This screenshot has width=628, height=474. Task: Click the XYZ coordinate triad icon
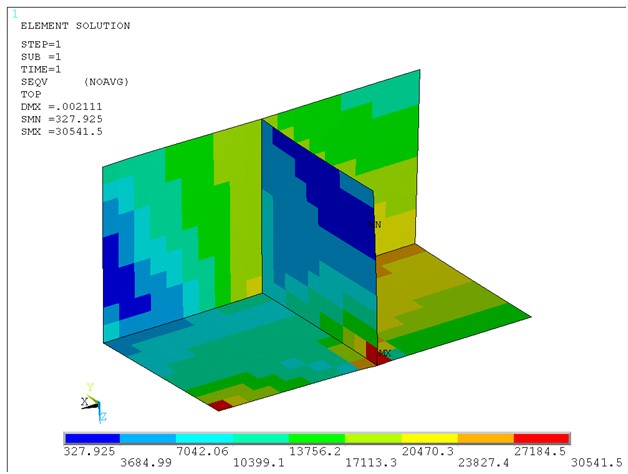[93, 402]
